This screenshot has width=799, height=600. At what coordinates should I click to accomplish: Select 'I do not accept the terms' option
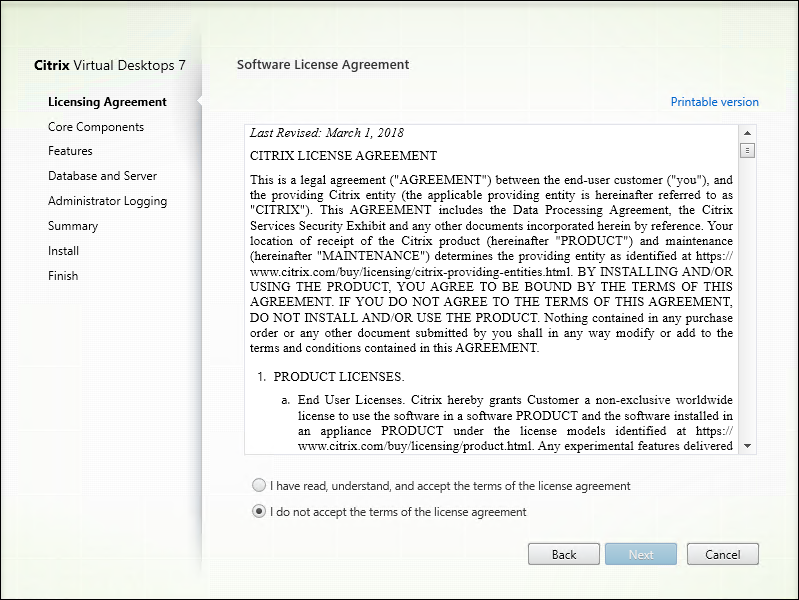pos(260,512)
